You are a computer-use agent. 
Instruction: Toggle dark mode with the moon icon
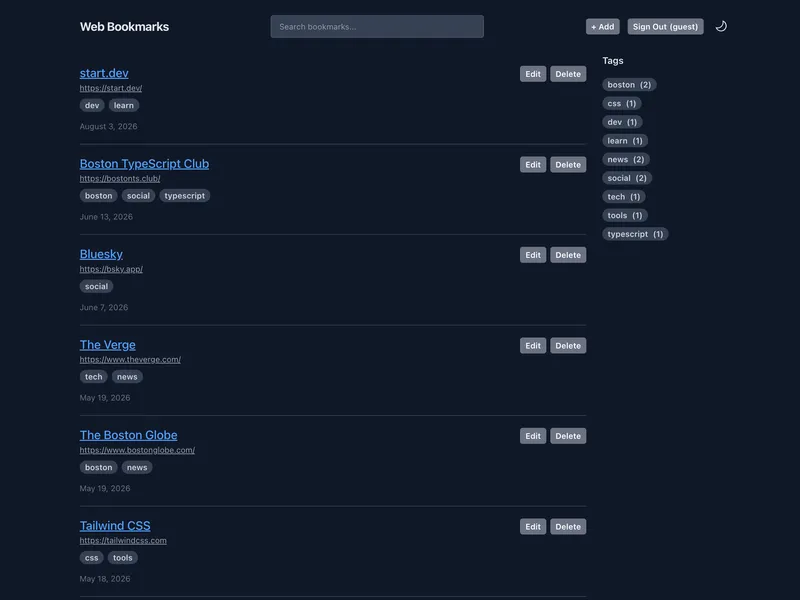pos(721,27)
